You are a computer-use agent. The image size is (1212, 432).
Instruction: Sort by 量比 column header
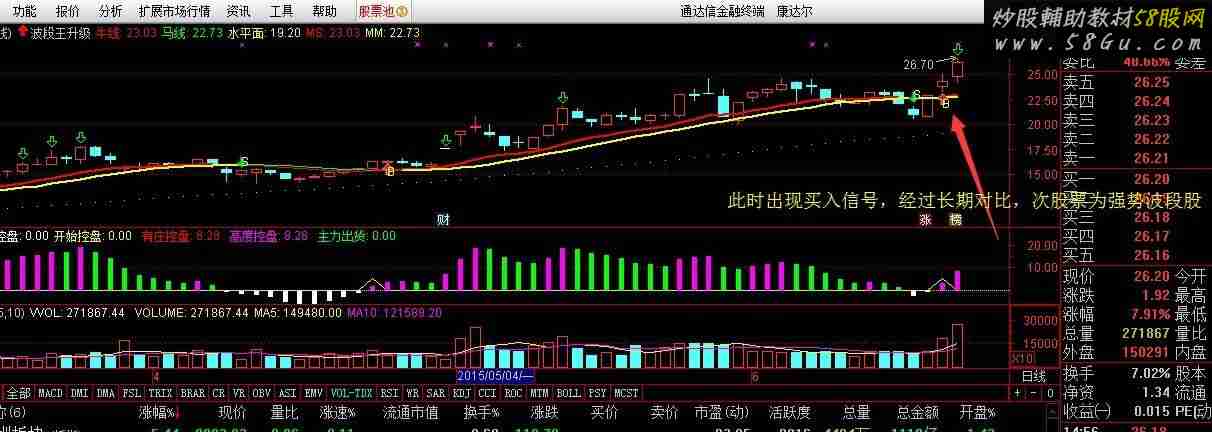285,411
